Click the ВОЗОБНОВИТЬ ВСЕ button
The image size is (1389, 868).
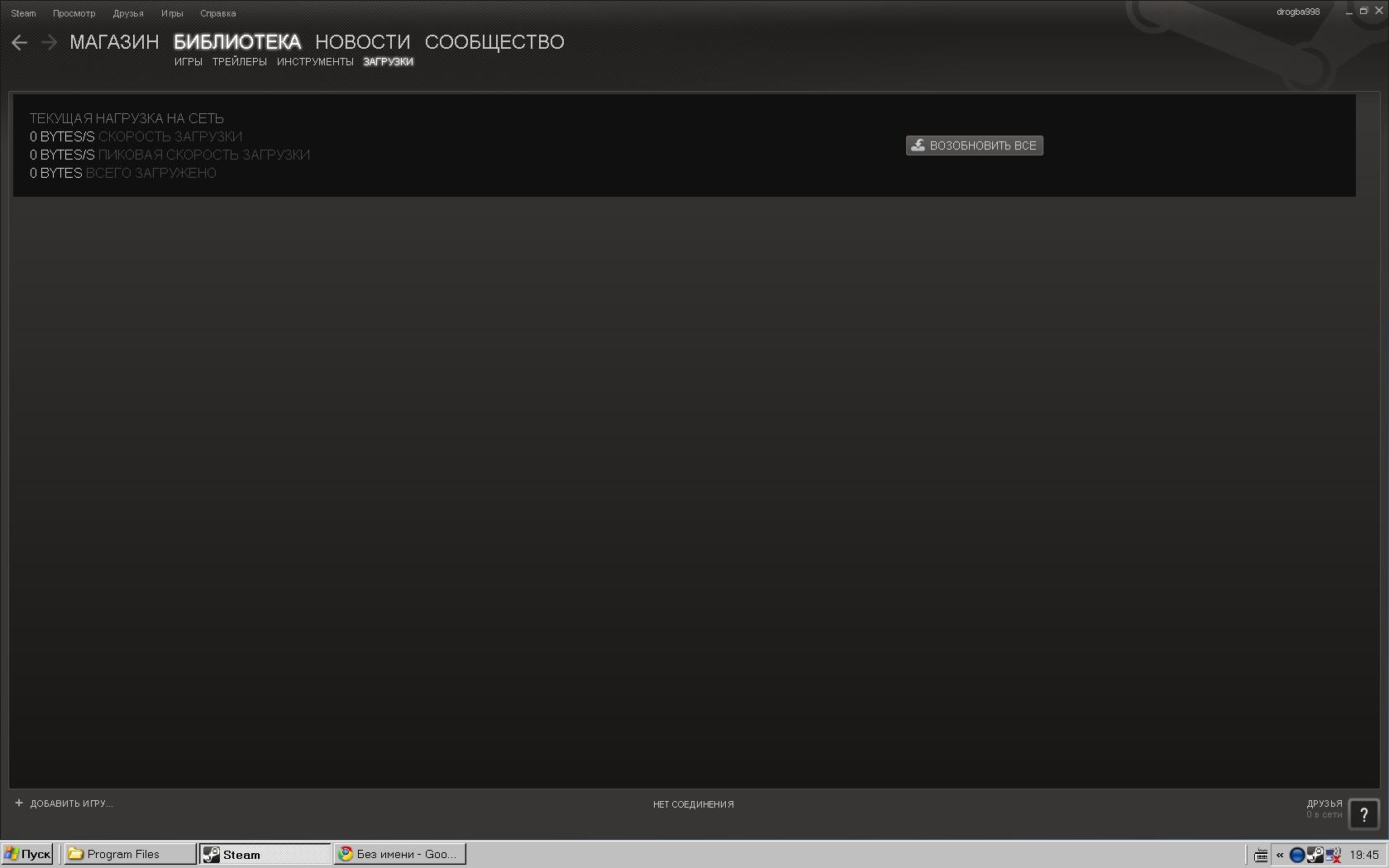(975, 145)
